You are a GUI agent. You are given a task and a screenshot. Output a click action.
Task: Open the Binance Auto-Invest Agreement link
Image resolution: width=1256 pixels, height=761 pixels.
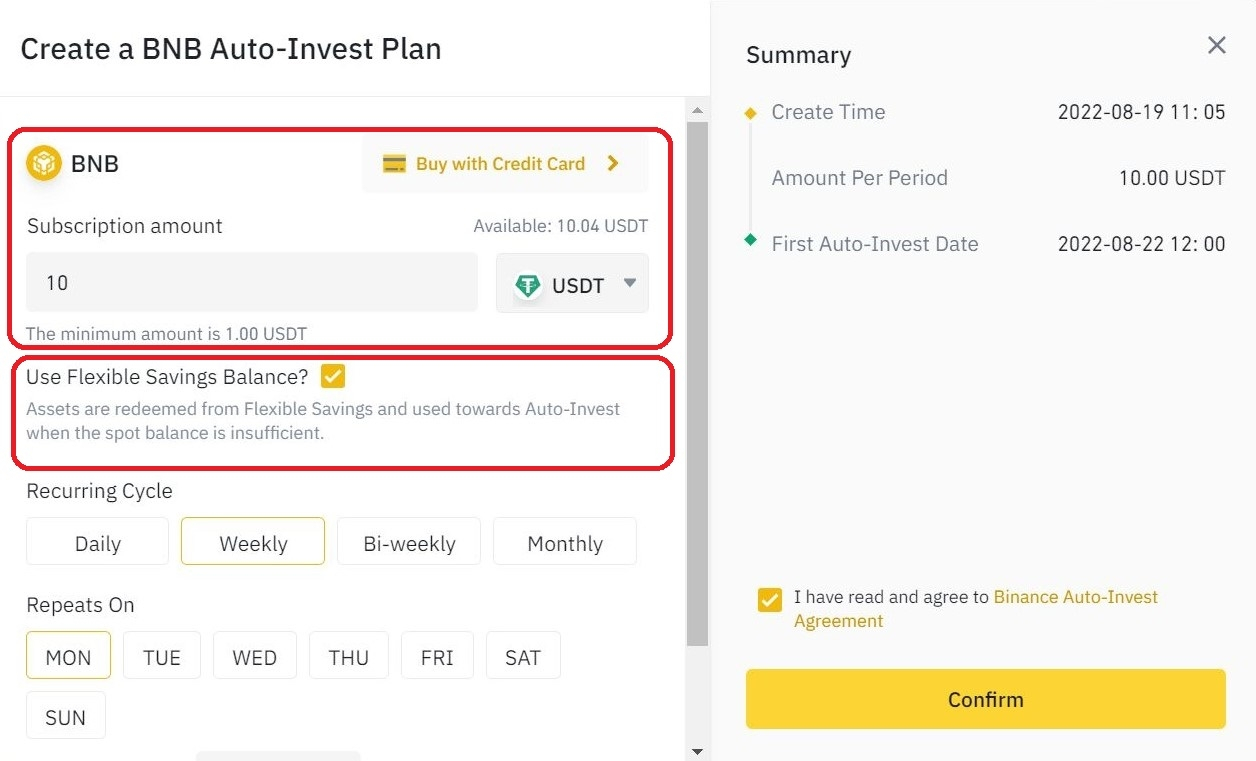pyautogui.click(x=1075, y=598)
